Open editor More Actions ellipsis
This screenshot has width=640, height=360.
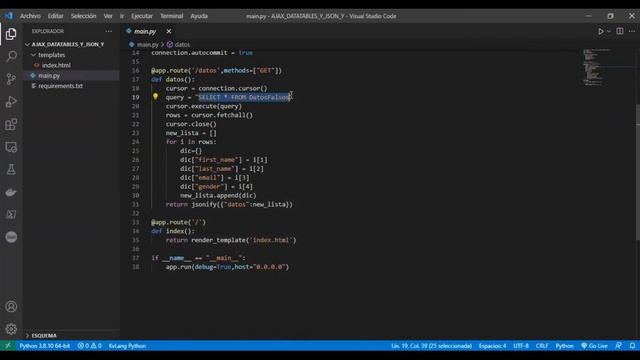632,31
